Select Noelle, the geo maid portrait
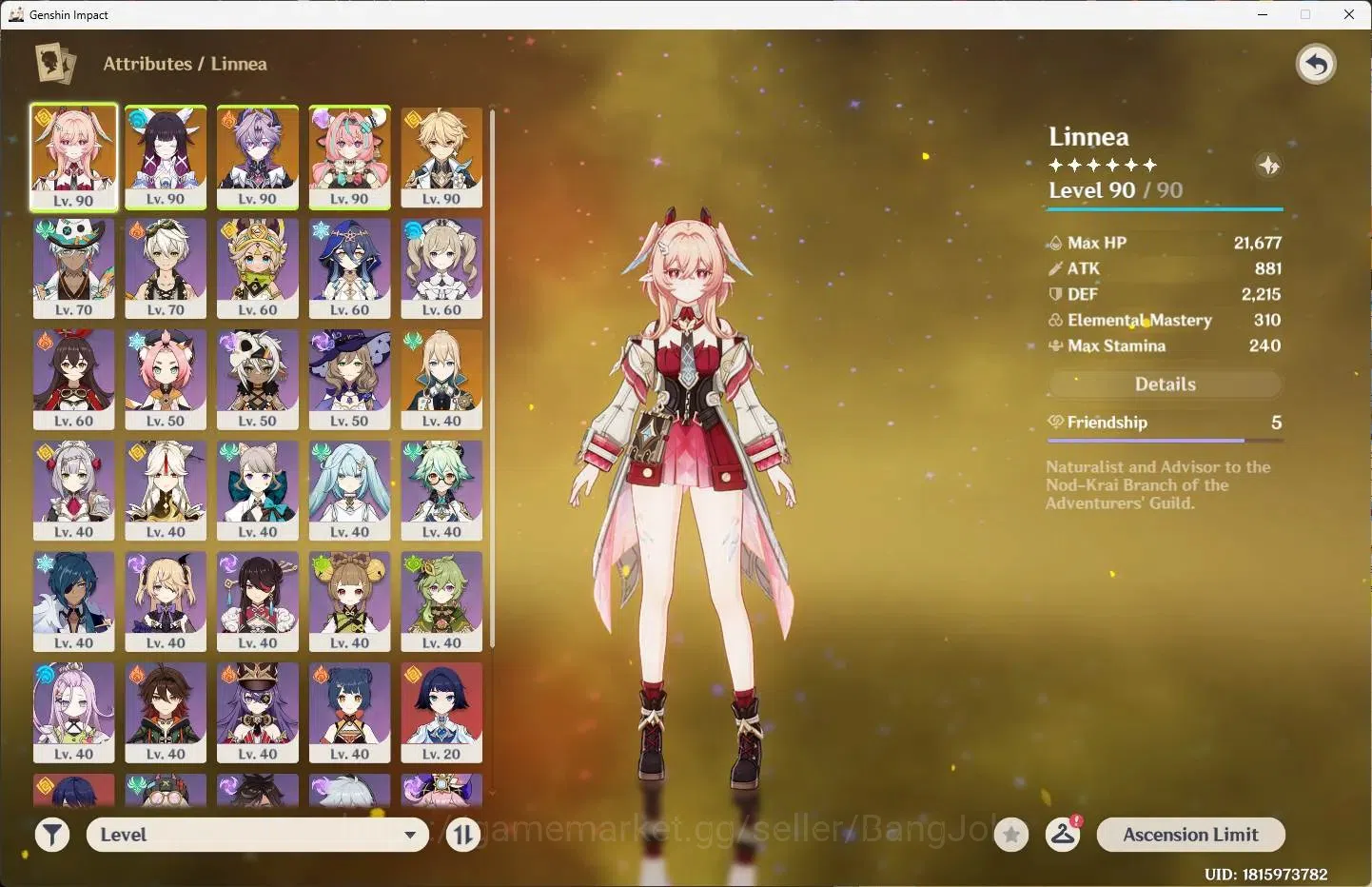 (x=73, y=490)
